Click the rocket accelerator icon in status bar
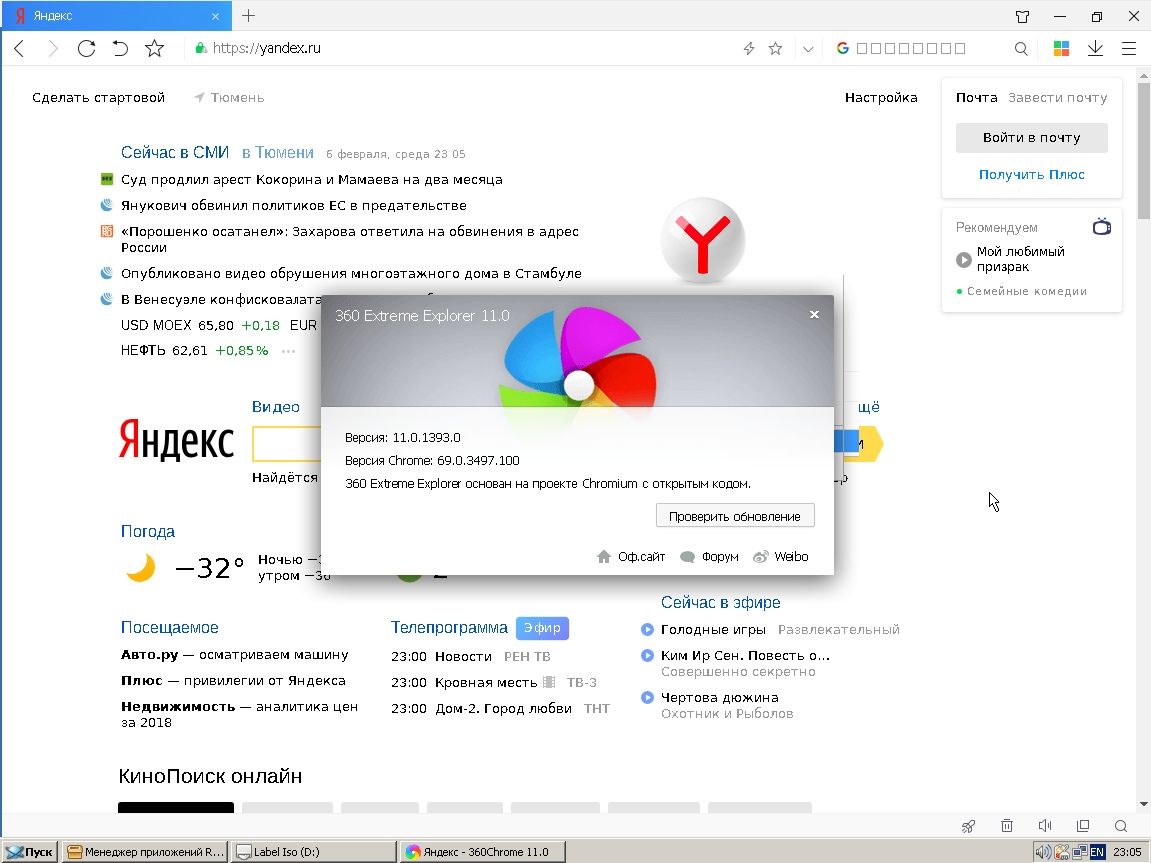The image size is (1151, 863). pyautogui.click(x=969, y=826)
